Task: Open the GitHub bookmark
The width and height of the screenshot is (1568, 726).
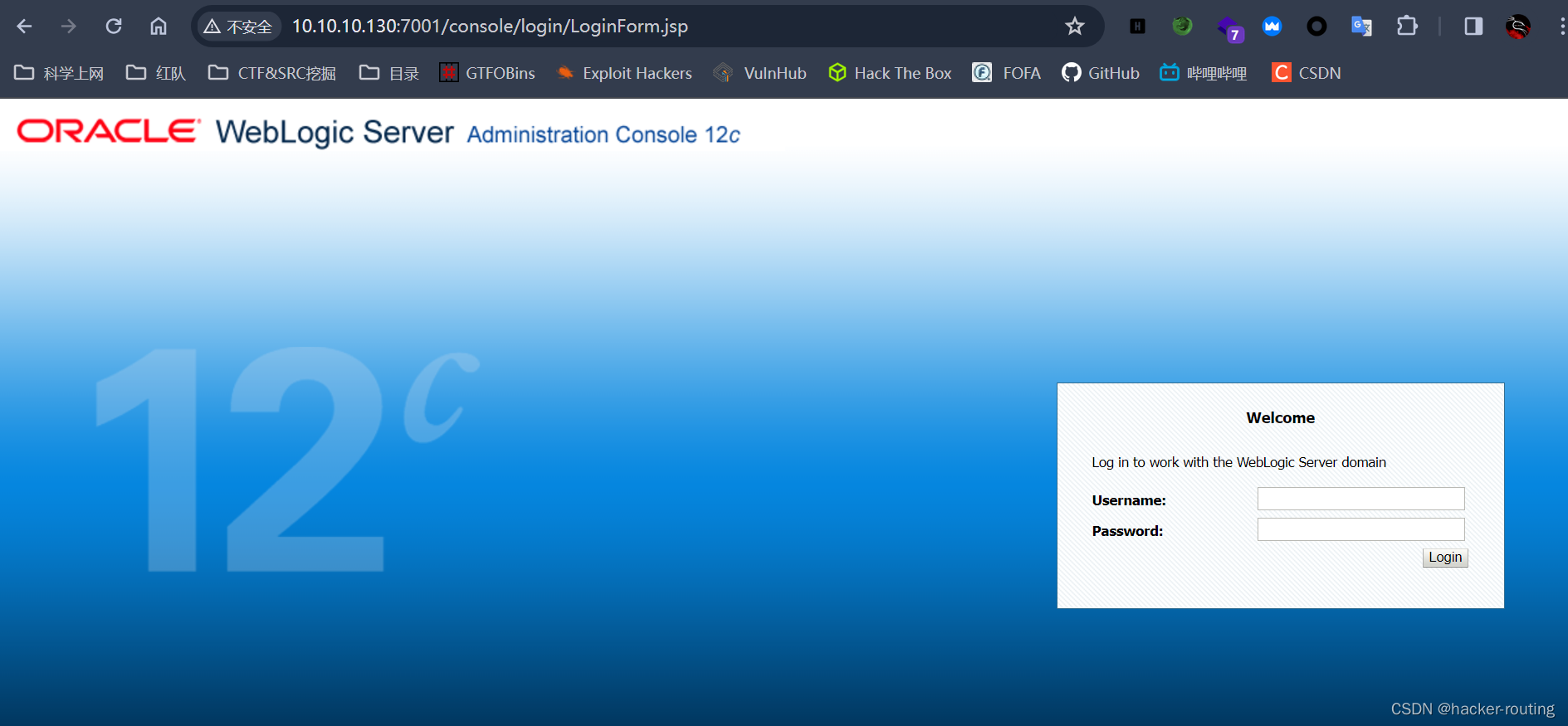Action: click(1101, 73)
